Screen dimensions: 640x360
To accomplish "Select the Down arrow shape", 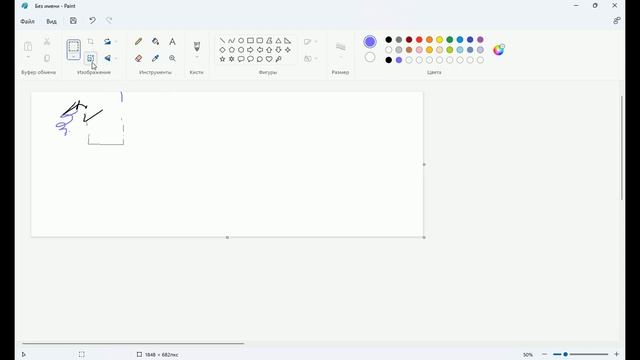I will coord(278,50).
